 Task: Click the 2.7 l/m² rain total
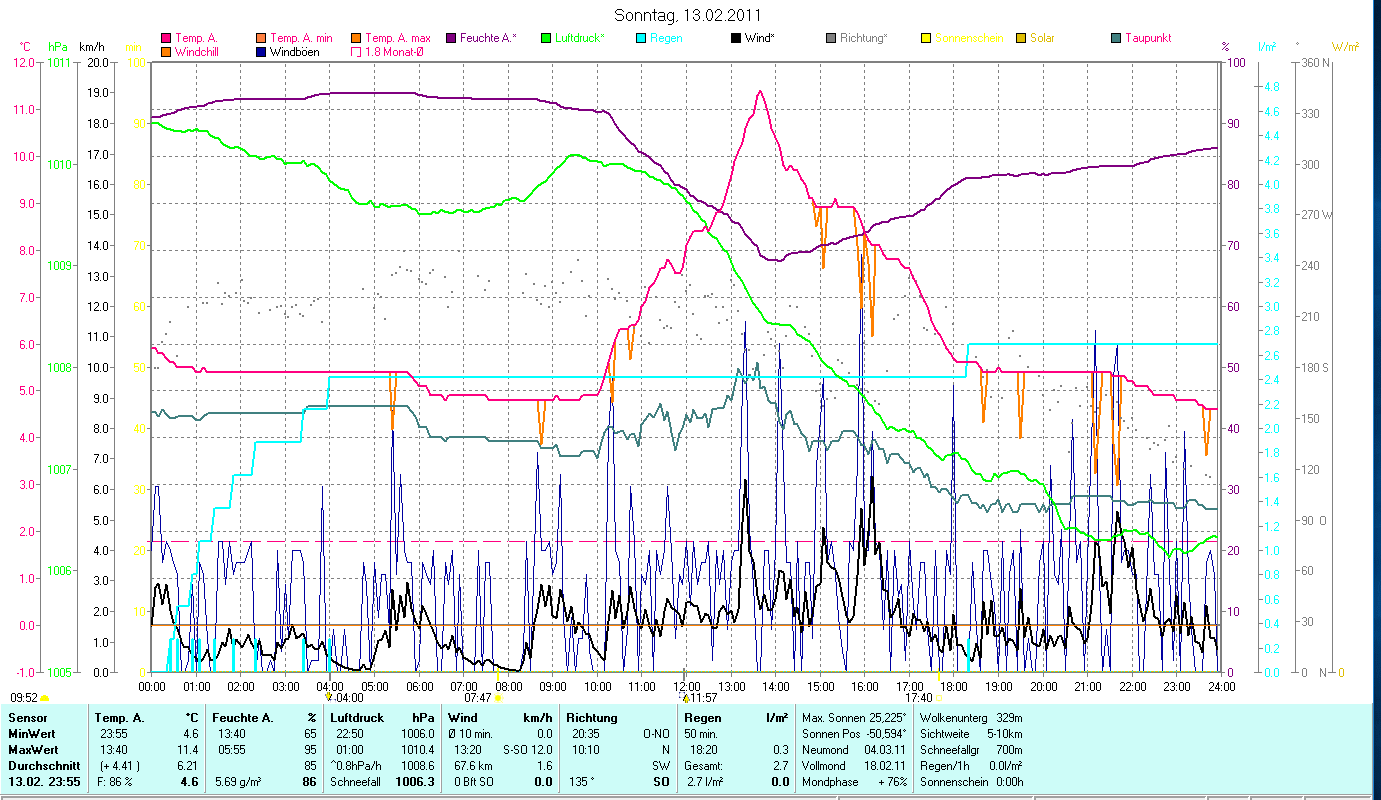point(707,781)
